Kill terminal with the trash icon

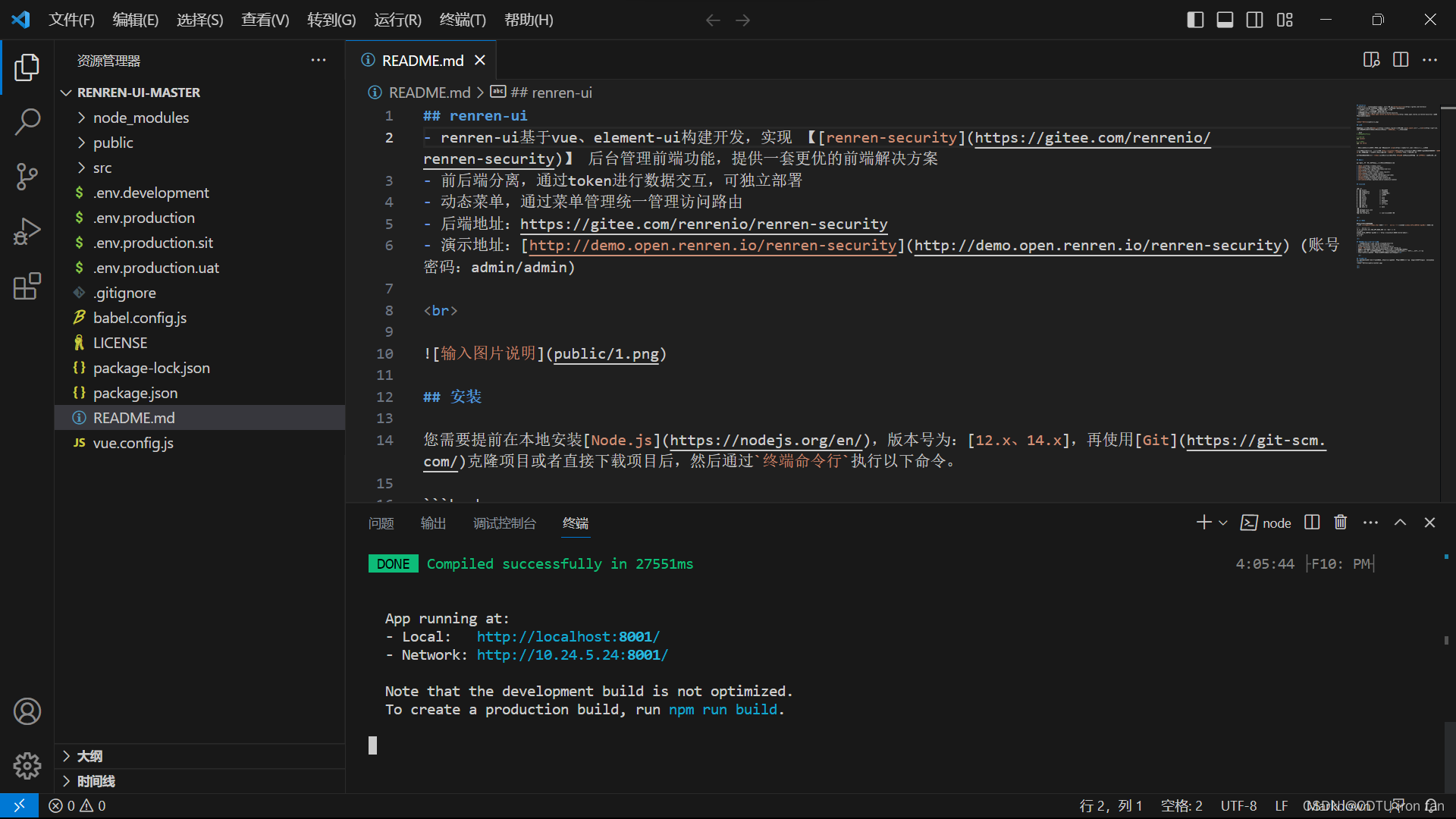click(1341, 522)
